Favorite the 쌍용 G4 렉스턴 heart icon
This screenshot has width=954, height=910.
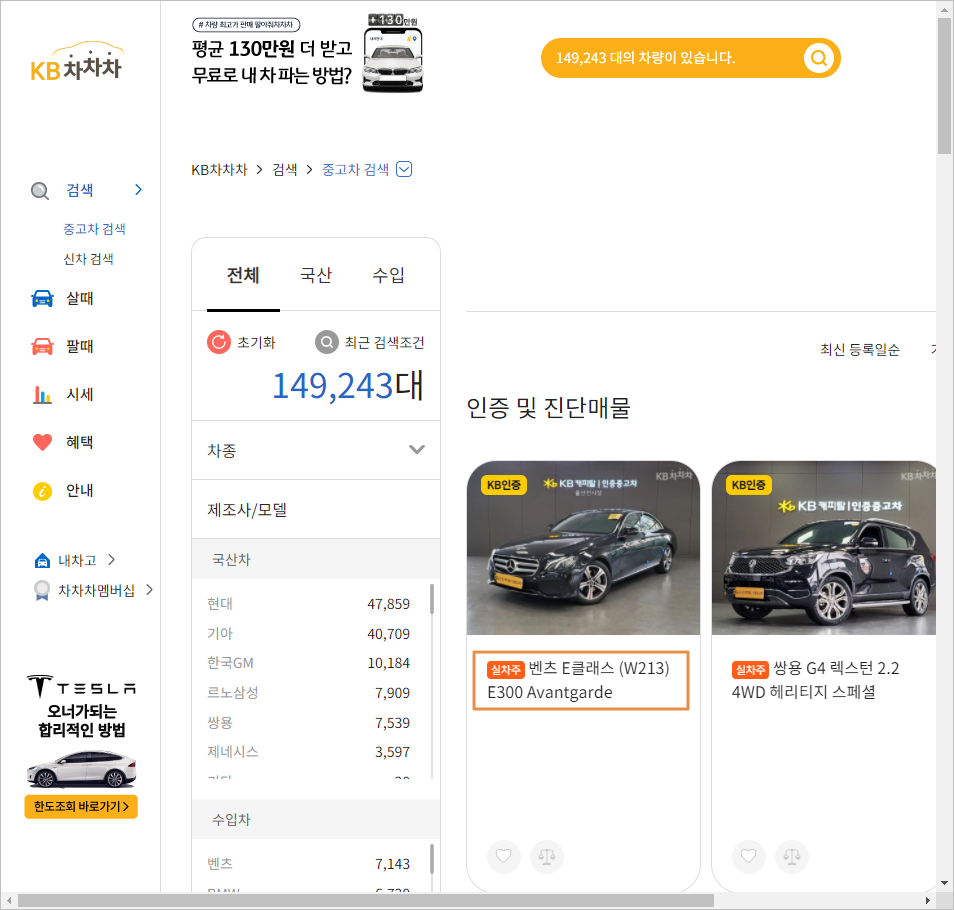coord(748,856)
